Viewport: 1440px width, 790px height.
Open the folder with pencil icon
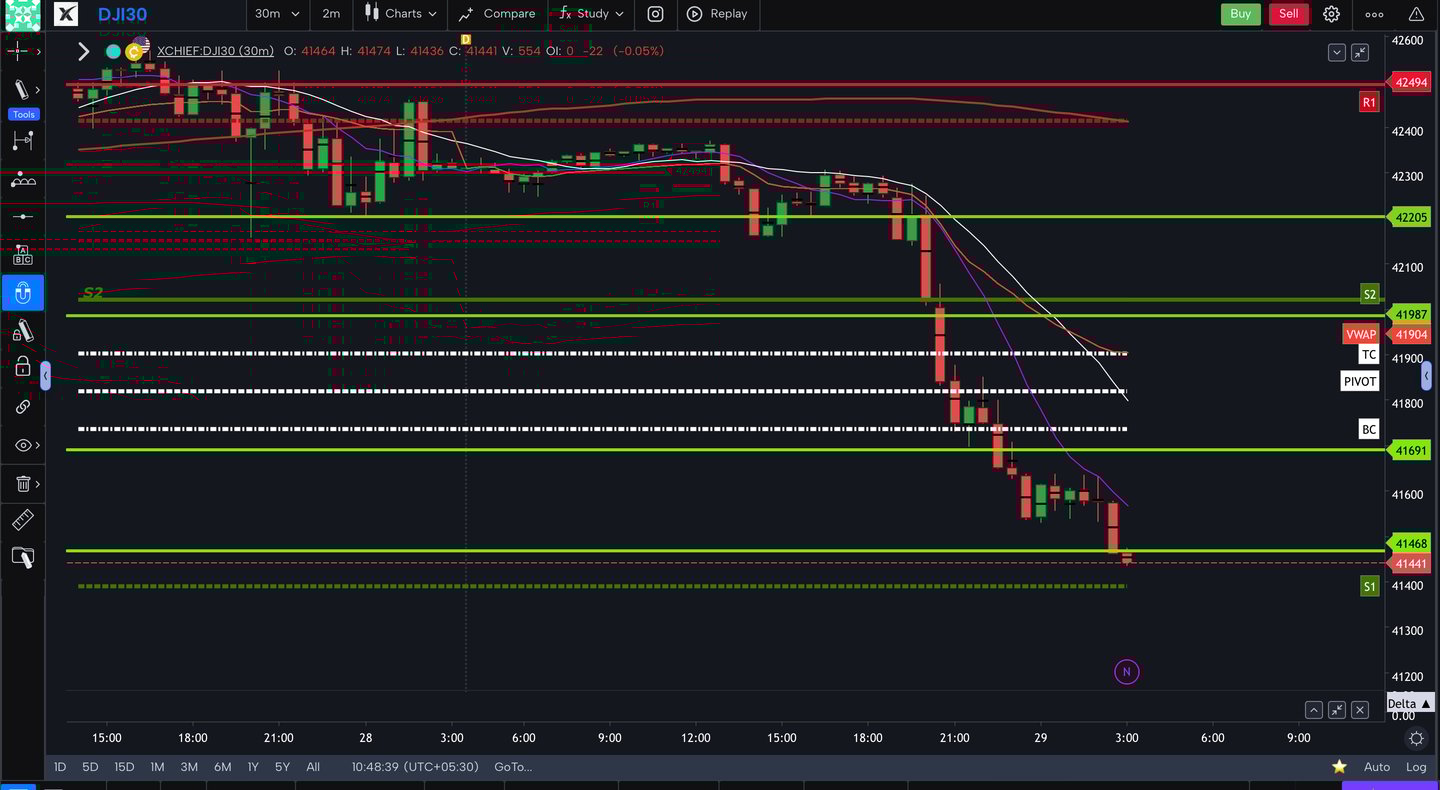click(22, 558)
